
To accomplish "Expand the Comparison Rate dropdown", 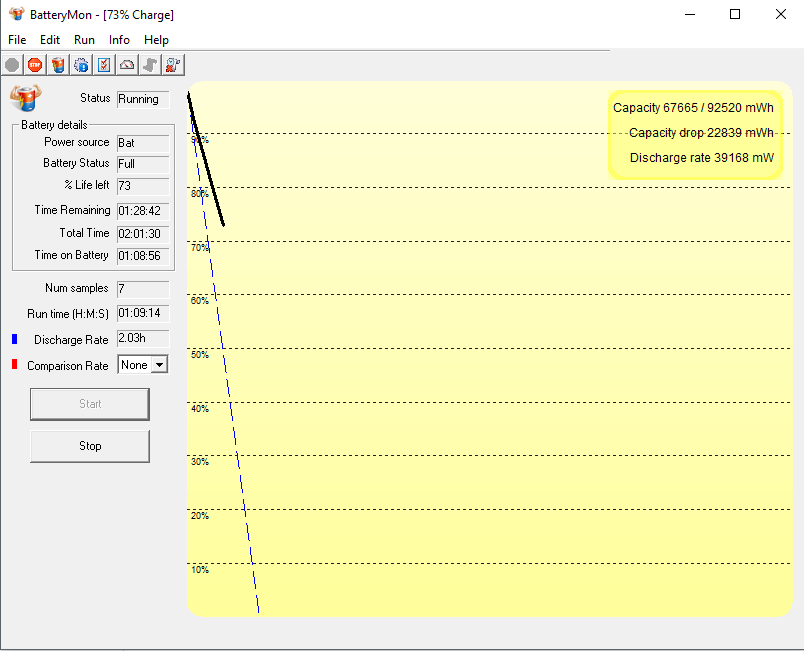I will tap(159, 365).
